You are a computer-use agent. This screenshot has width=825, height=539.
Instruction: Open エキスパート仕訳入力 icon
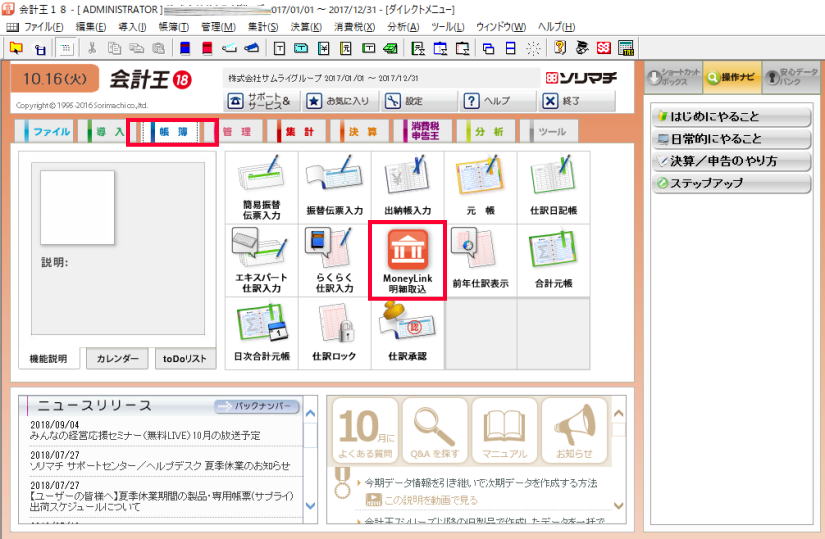261,259
